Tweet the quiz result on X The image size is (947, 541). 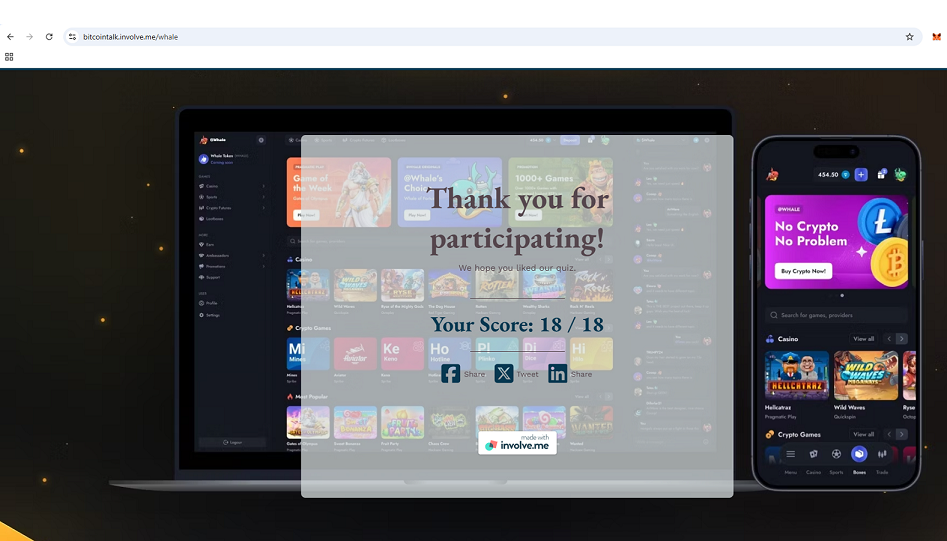click(516, 374)
